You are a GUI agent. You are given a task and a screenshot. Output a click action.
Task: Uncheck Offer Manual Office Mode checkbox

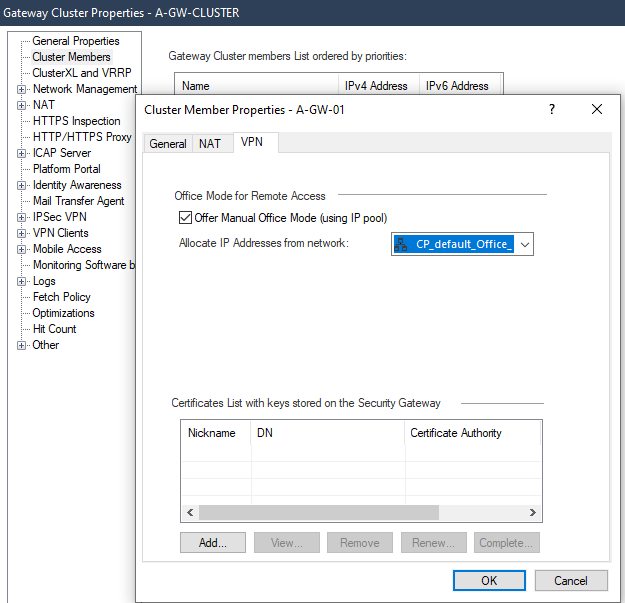[184, 218]
